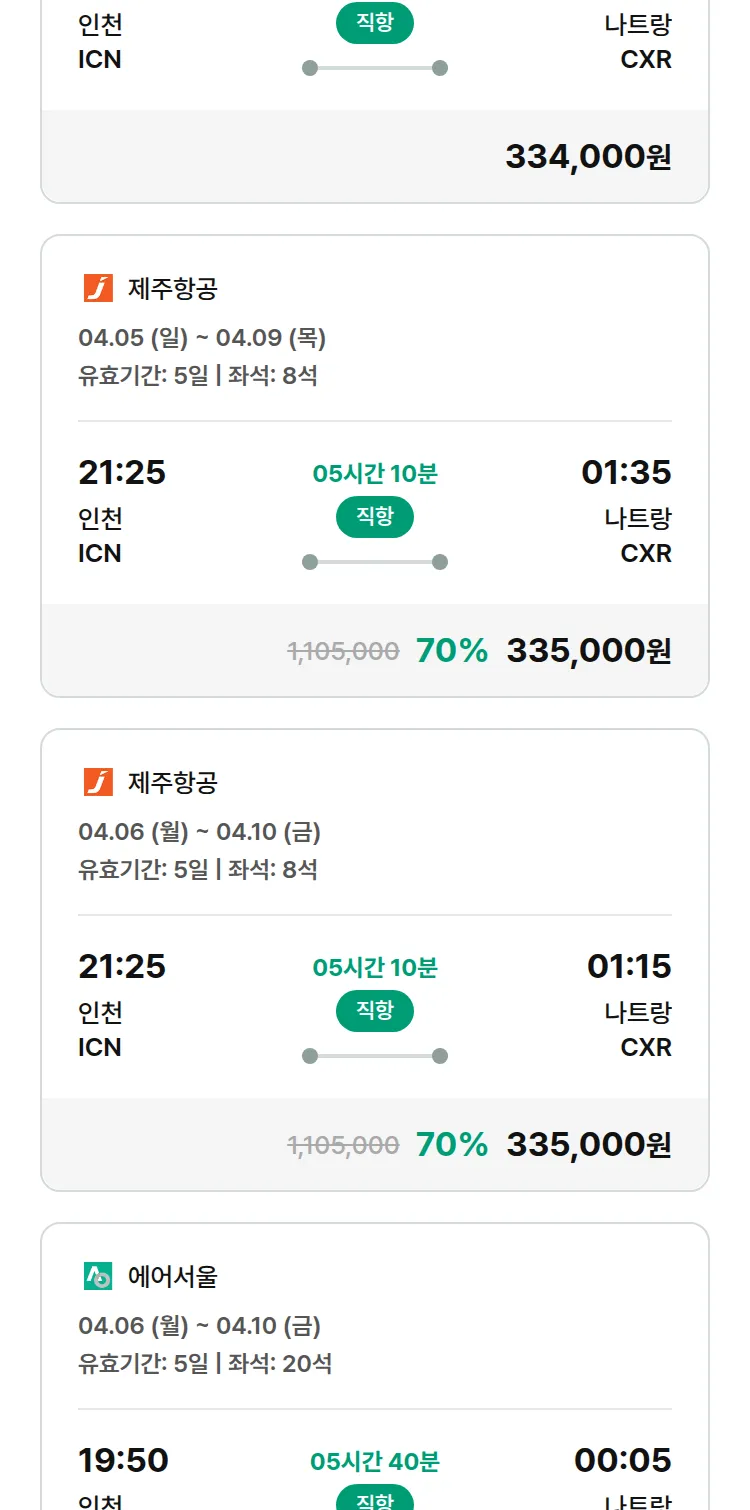Click route line under the 01:15 arrival flight
This screenshot has height=1510, width=750.
375,1056
